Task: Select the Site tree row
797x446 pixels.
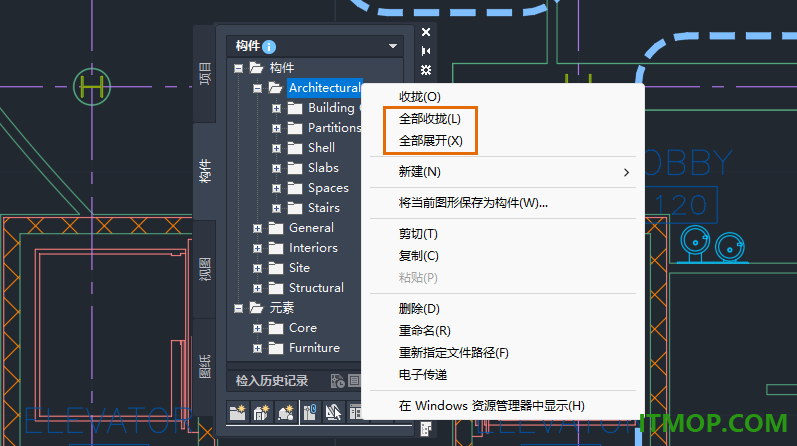Action: (299, 268)
